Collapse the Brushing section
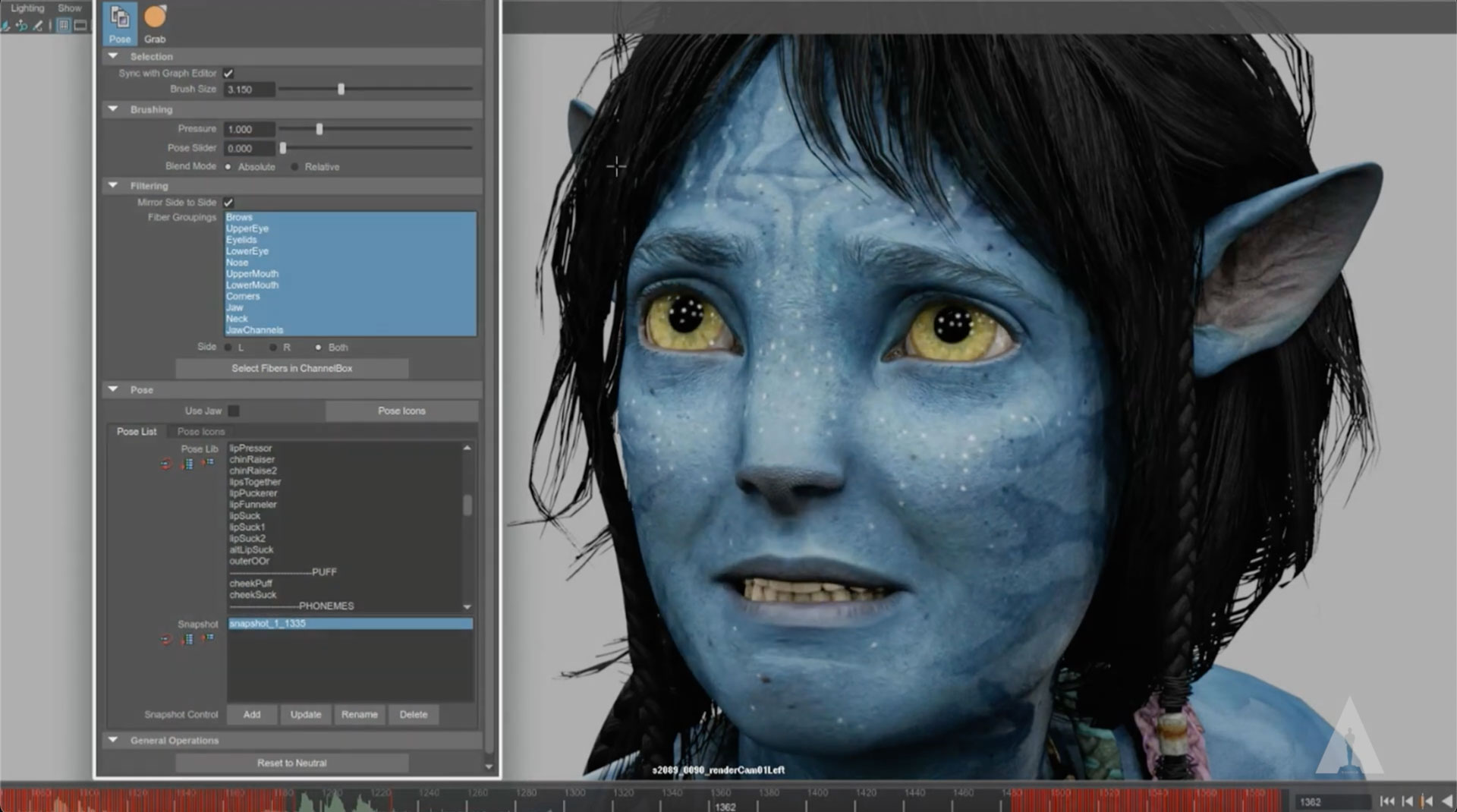 click(x=113, y=109)
